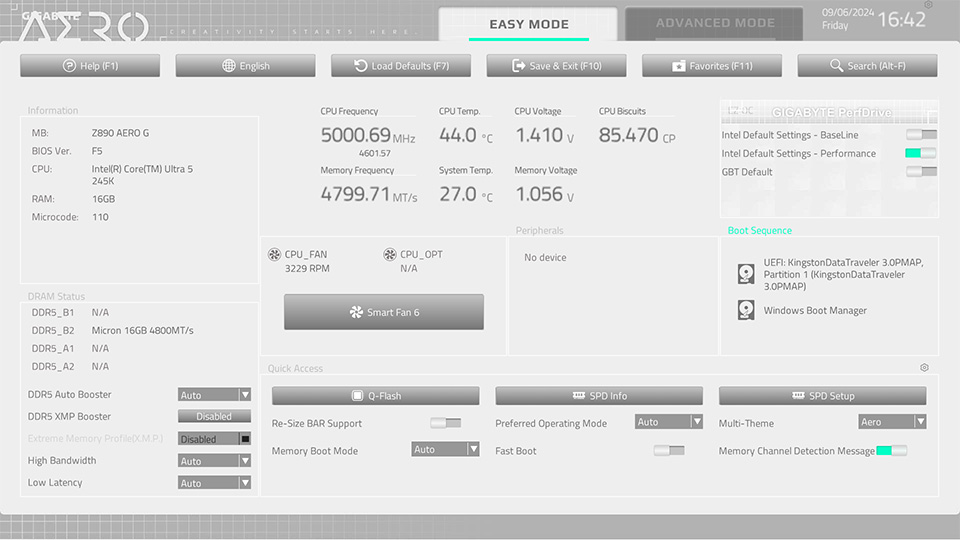The height and width of the screenshot is (540, 960).
Task: Switch to Advanced Mode tab
Action: pos(714,23)
